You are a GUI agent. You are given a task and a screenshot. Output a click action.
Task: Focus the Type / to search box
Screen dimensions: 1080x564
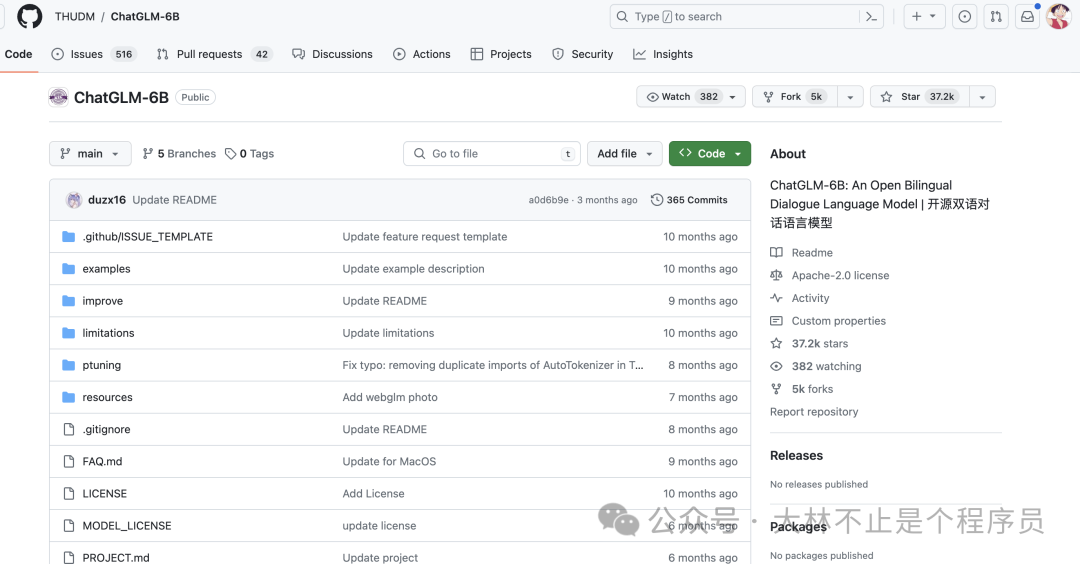(x=747, y=17)
